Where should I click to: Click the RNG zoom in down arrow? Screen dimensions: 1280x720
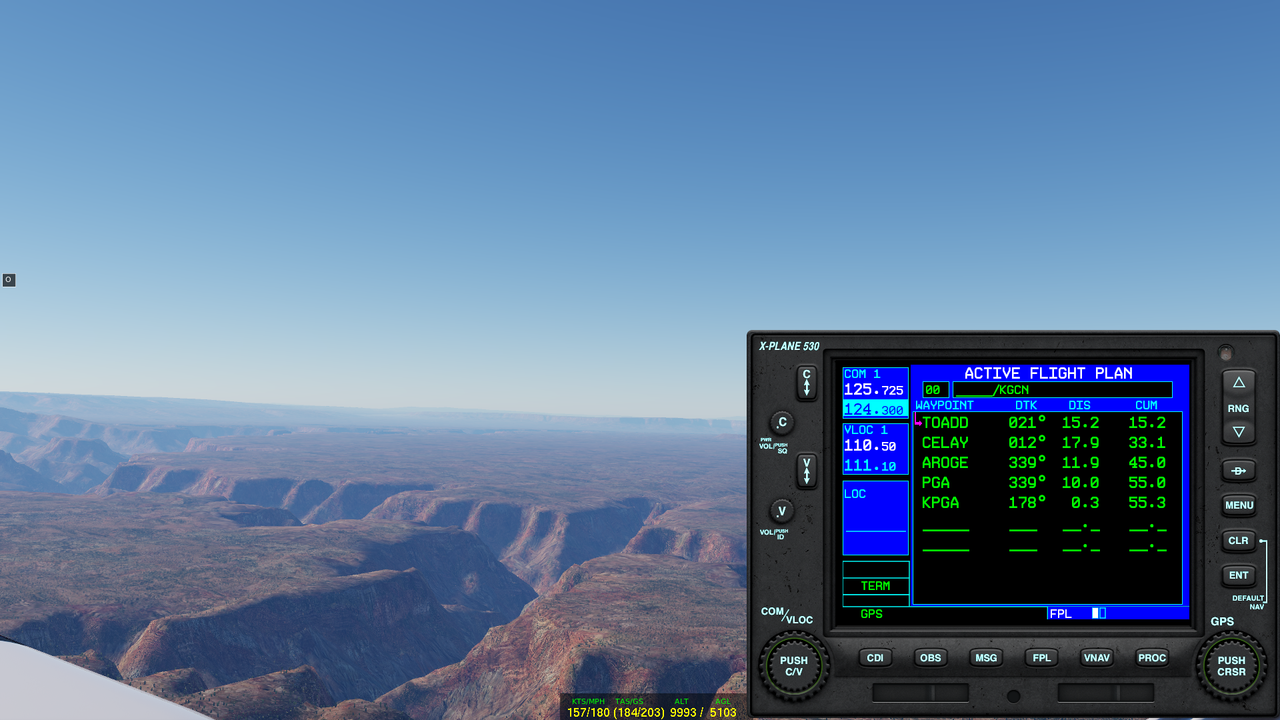click(x=1238, y=432)
